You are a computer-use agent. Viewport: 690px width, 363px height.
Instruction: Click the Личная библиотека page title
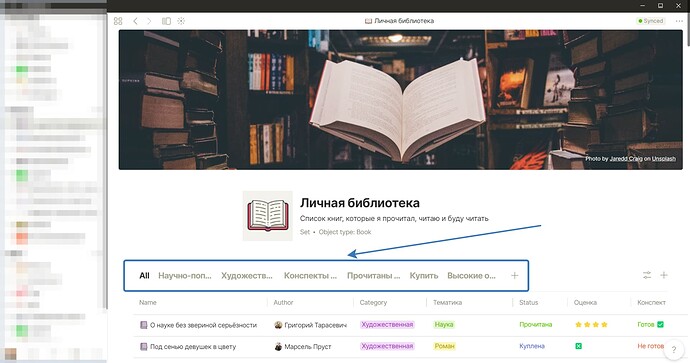[360, 203]
